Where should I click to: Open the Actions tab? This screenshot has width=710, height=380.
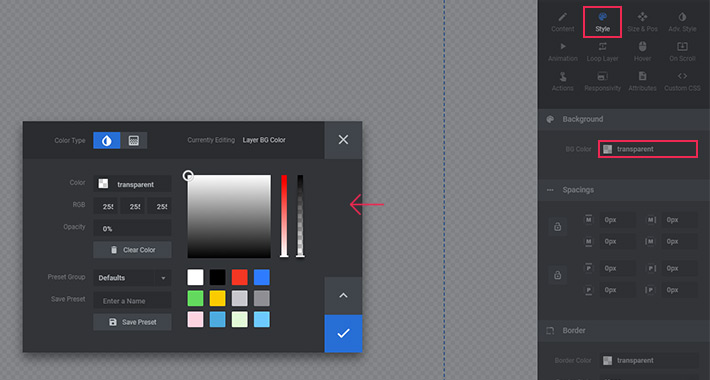pyautogui.click(x=562, y=82)
